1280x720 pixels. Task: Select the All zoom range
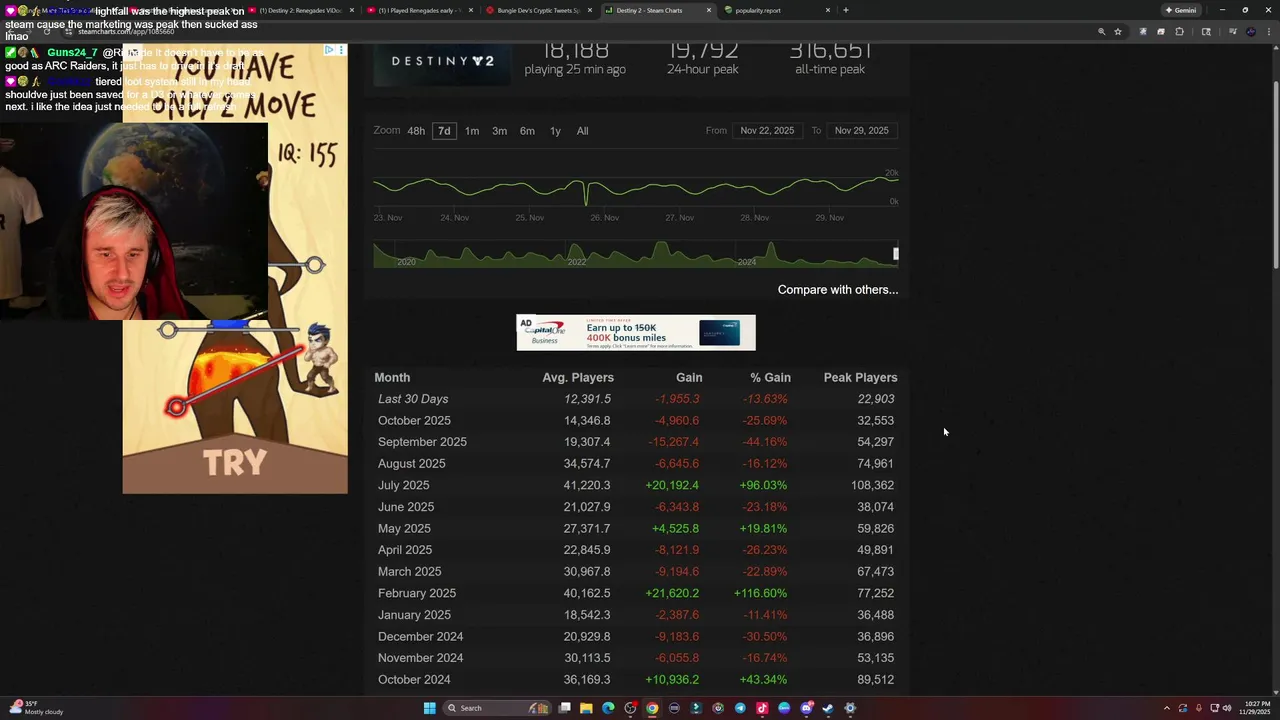[582, 131]
